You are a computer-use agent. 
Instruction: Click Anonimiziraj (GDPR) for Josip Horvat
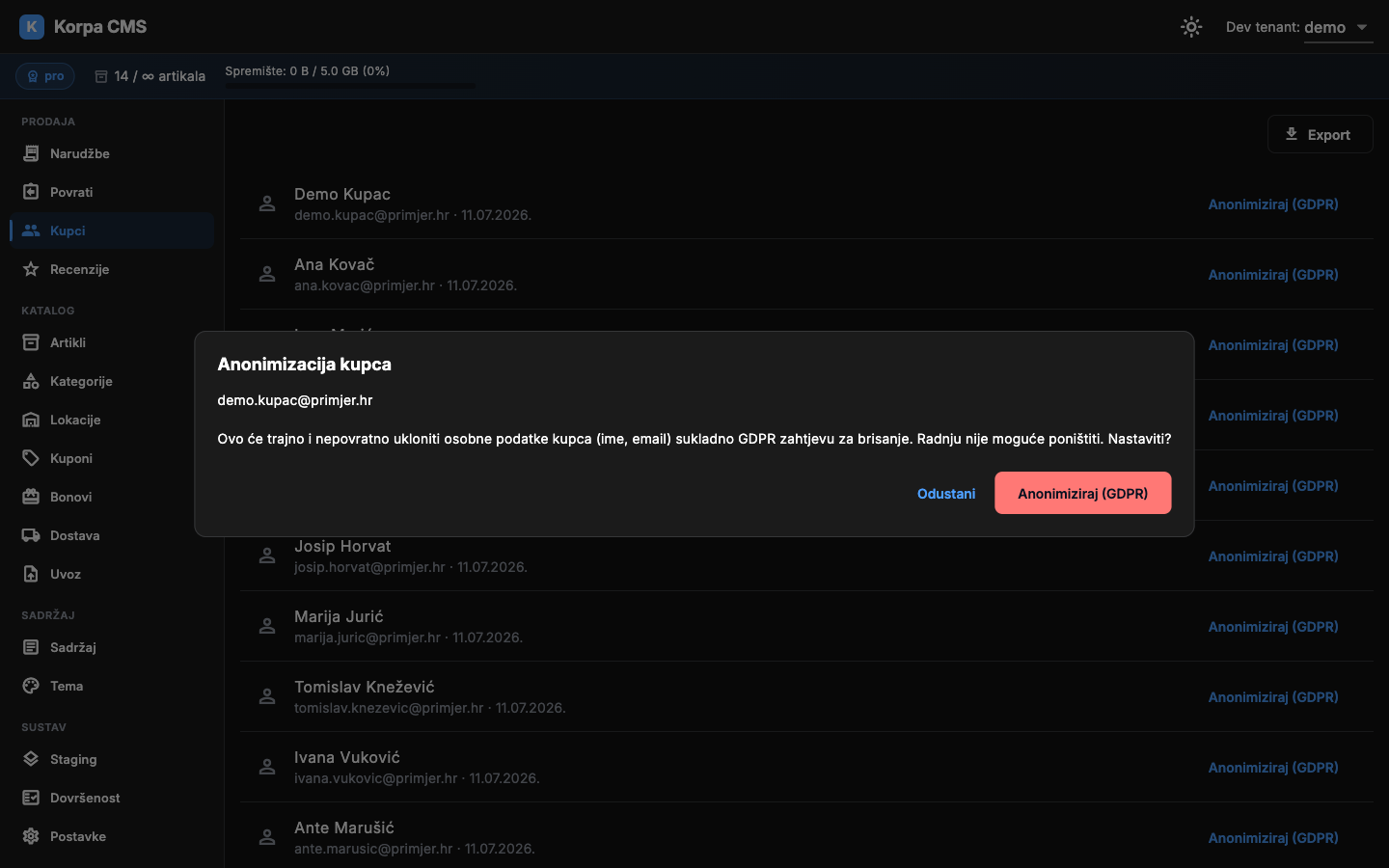(1273, 556)
